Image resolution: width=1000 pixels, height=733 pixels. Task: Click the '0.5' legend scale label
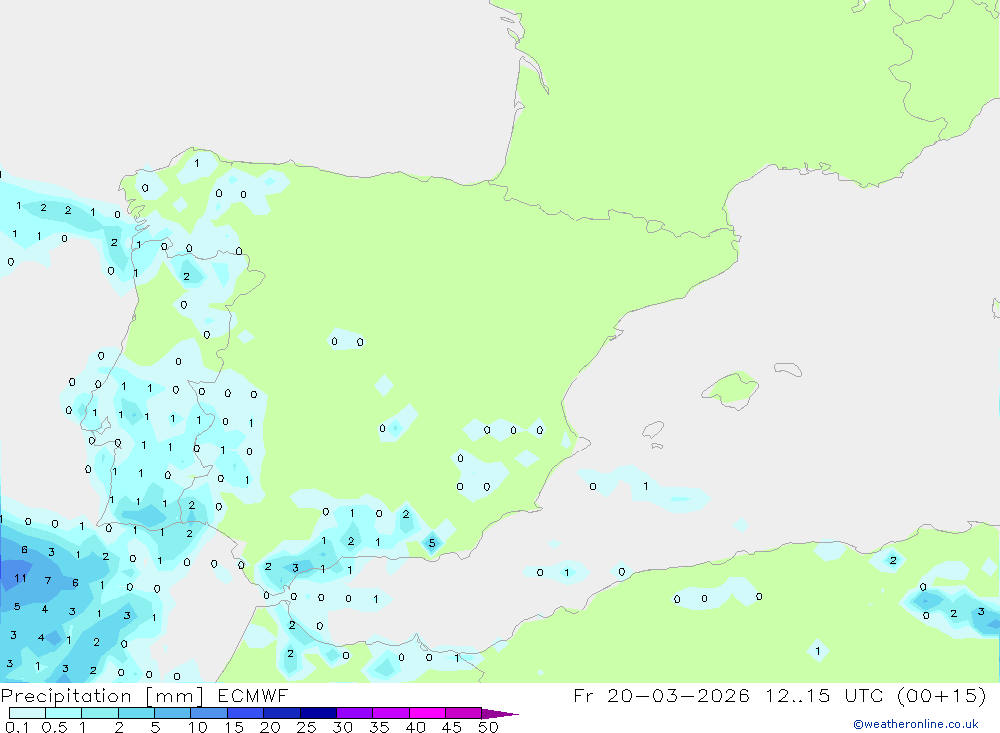(54, 727)
